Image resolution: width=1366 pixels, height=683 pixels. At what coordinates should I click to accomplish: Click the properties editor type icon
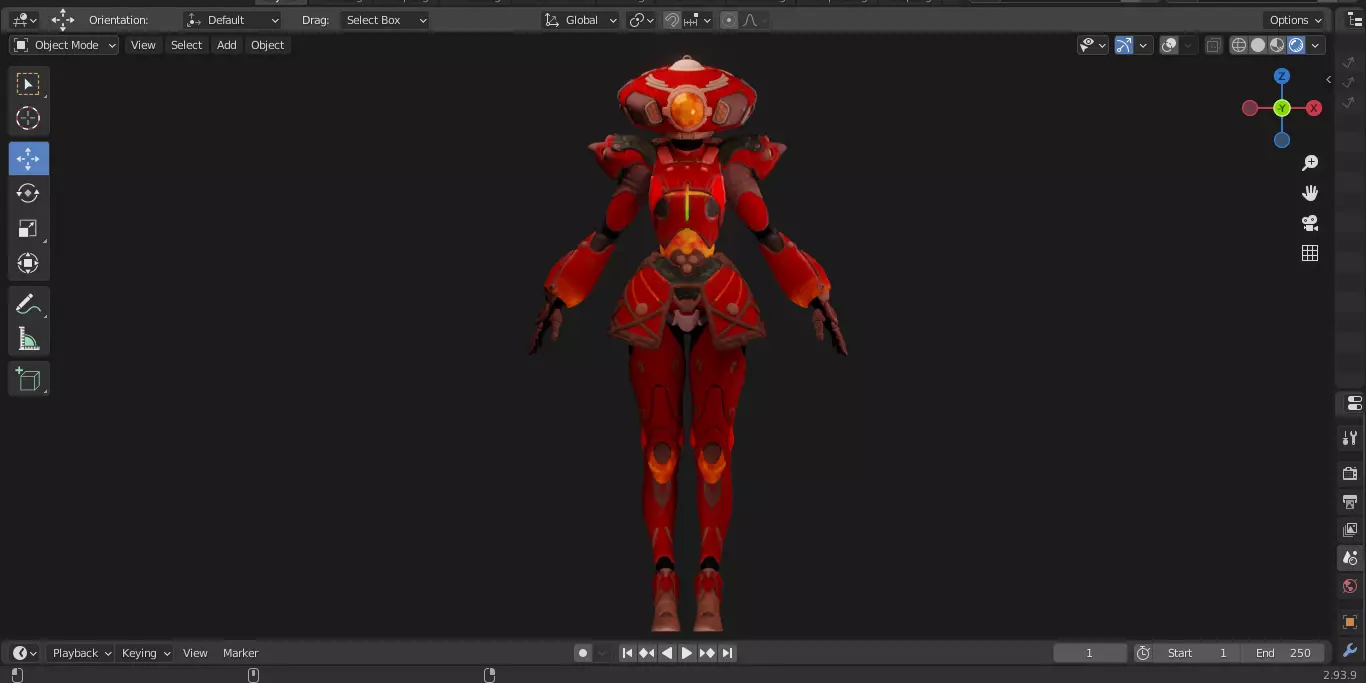(x=1353, y=403)
